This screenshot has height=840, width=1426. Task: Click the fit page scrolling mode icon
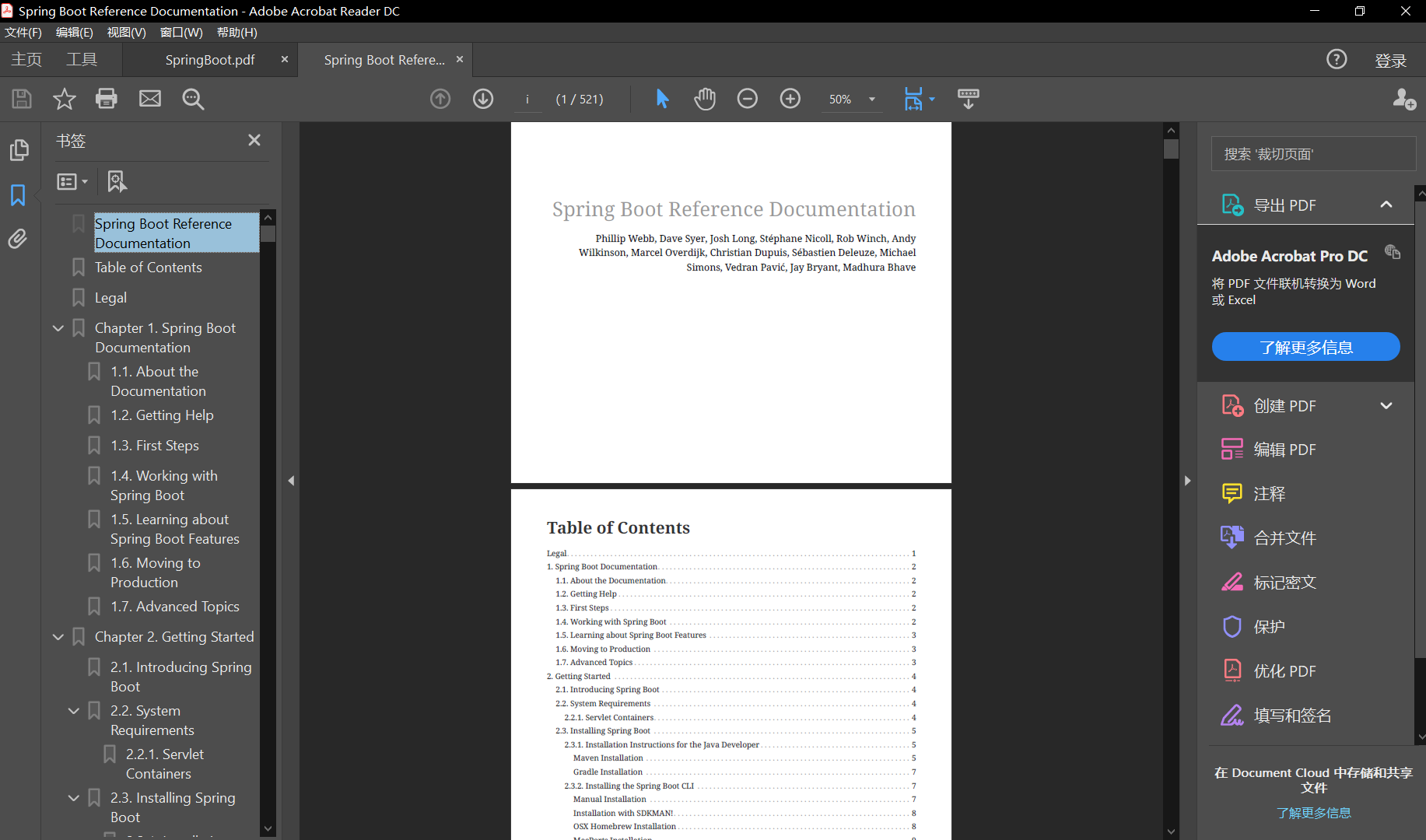pyautogui.click(x=913, y=99)
